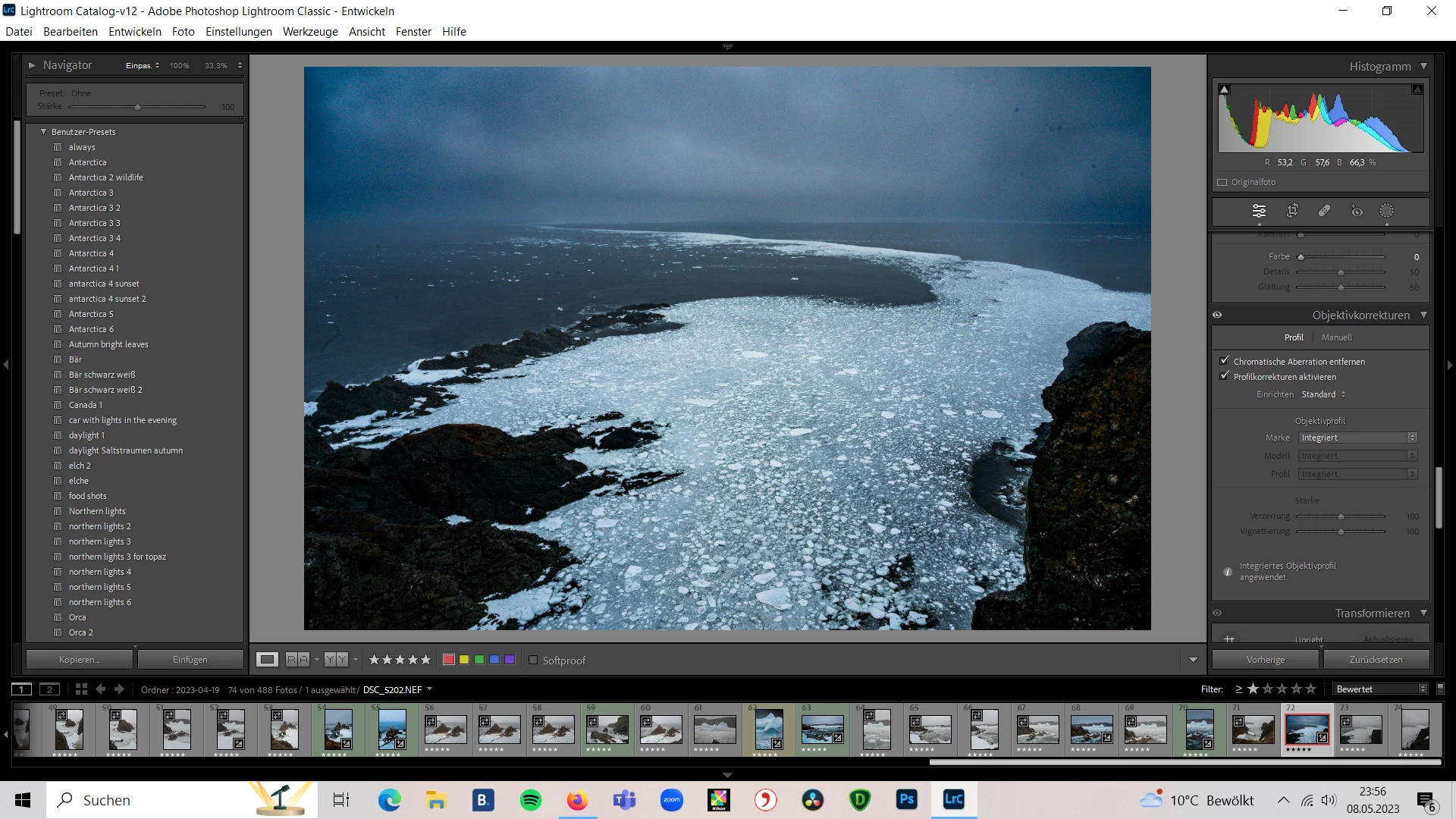
Task: Go back with filmstrip left arrow
Action: click(100, 689)
